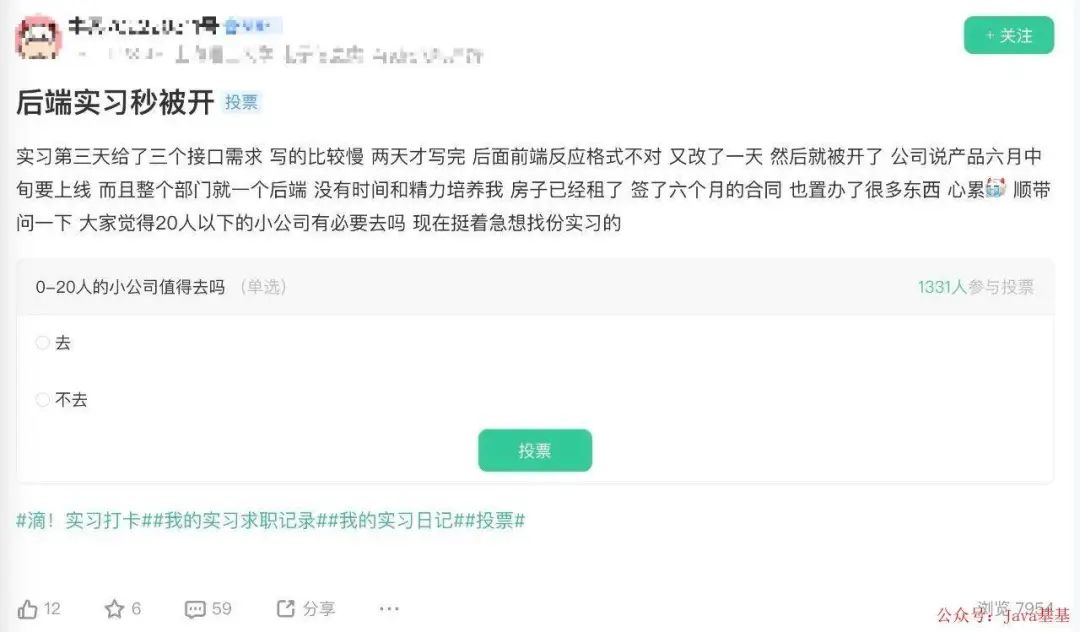
Task: Click the 分享 label text
Action: [x=319, y=609]
